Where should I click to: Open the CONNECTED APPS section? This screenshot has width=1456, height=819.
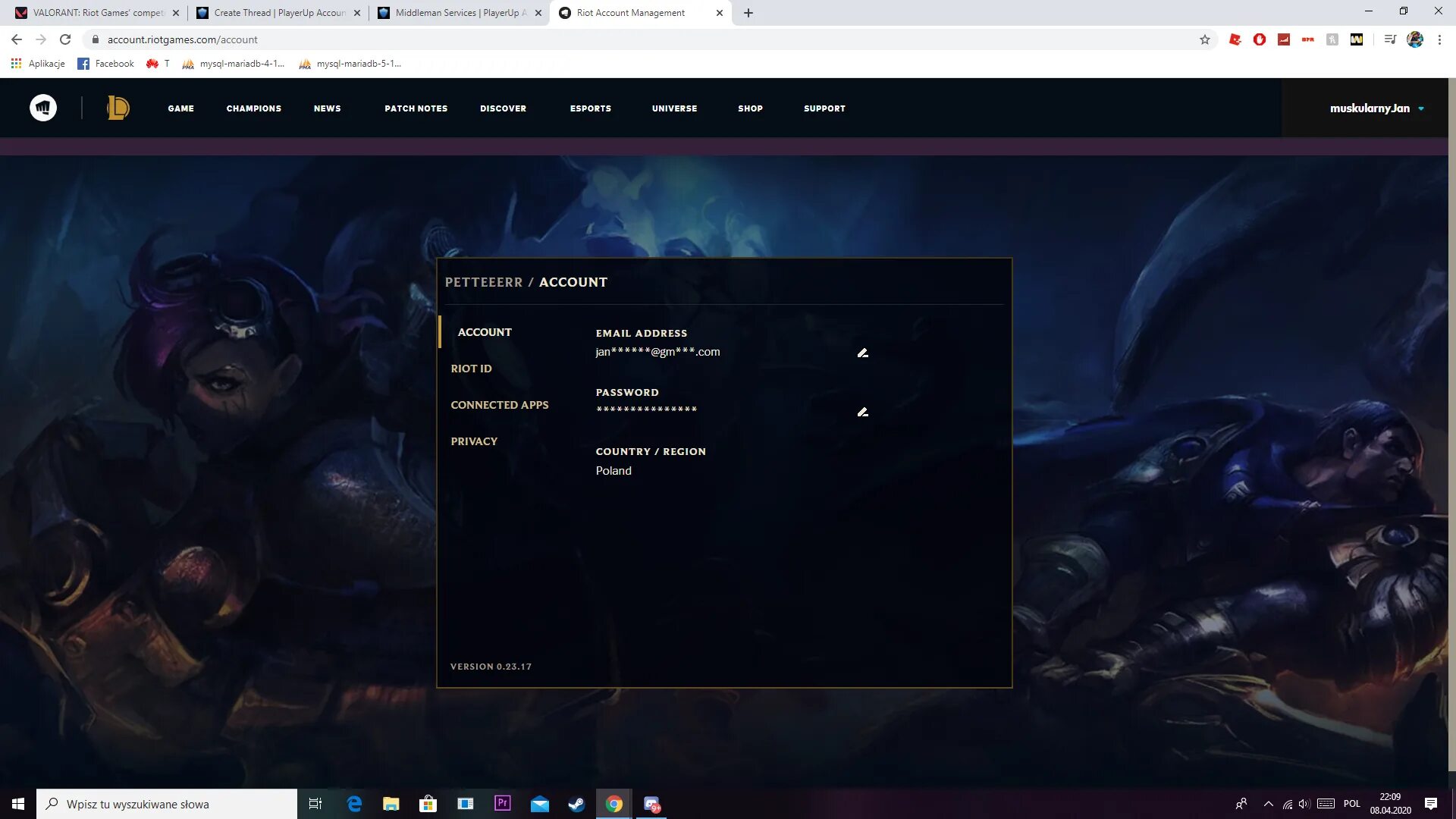(500, 404)
